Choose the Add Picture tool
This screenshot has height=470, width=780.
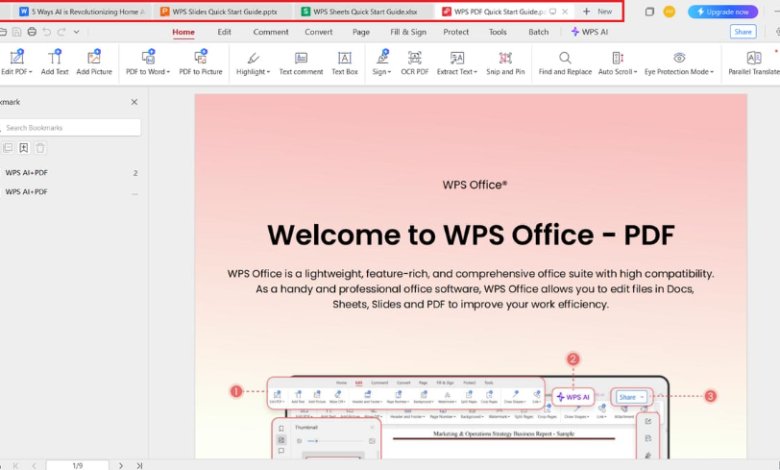[94, 62]
